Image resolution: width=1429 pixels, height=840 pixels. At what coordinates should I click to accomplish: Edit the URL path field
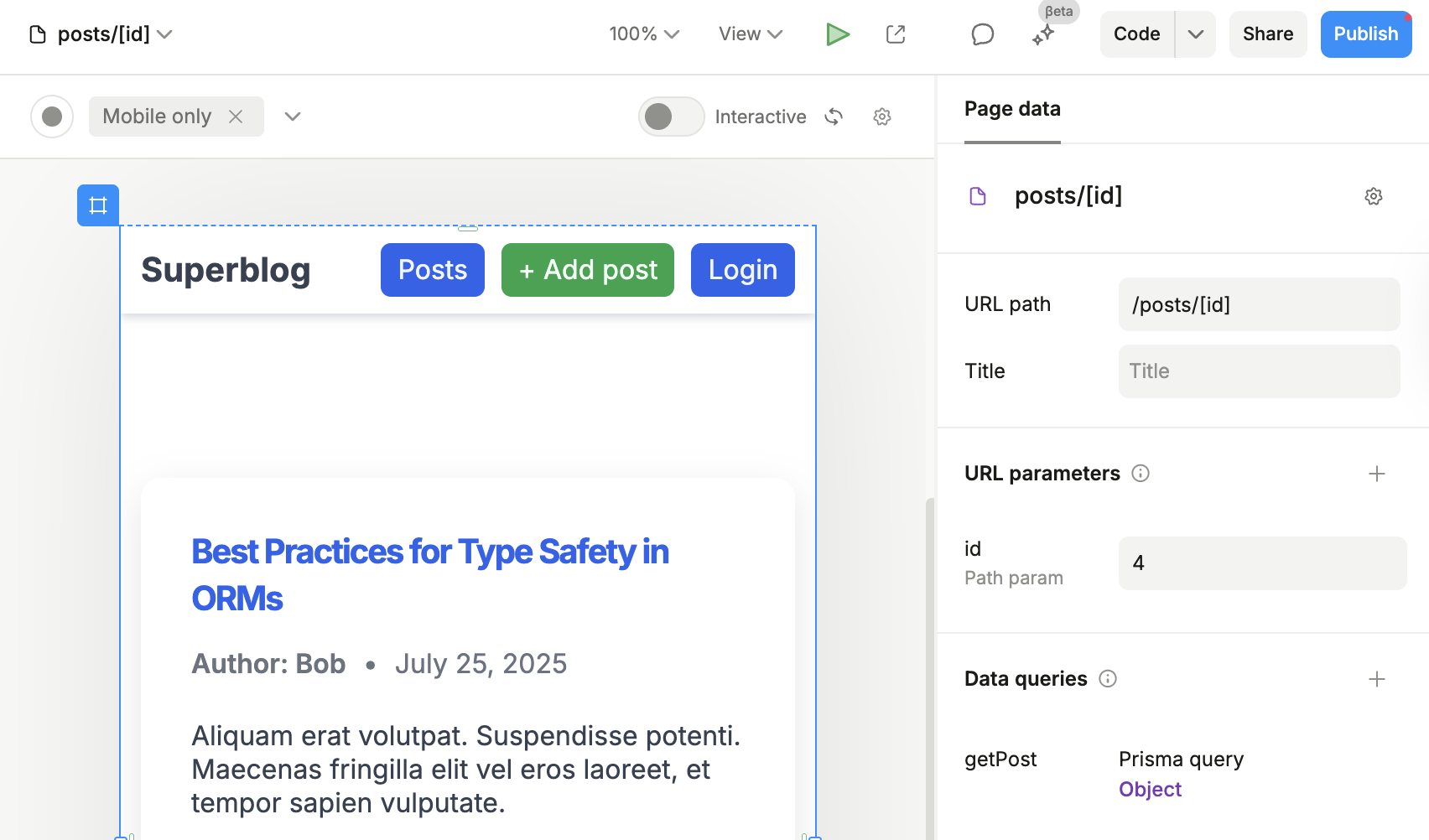[x=1260, y=304]
